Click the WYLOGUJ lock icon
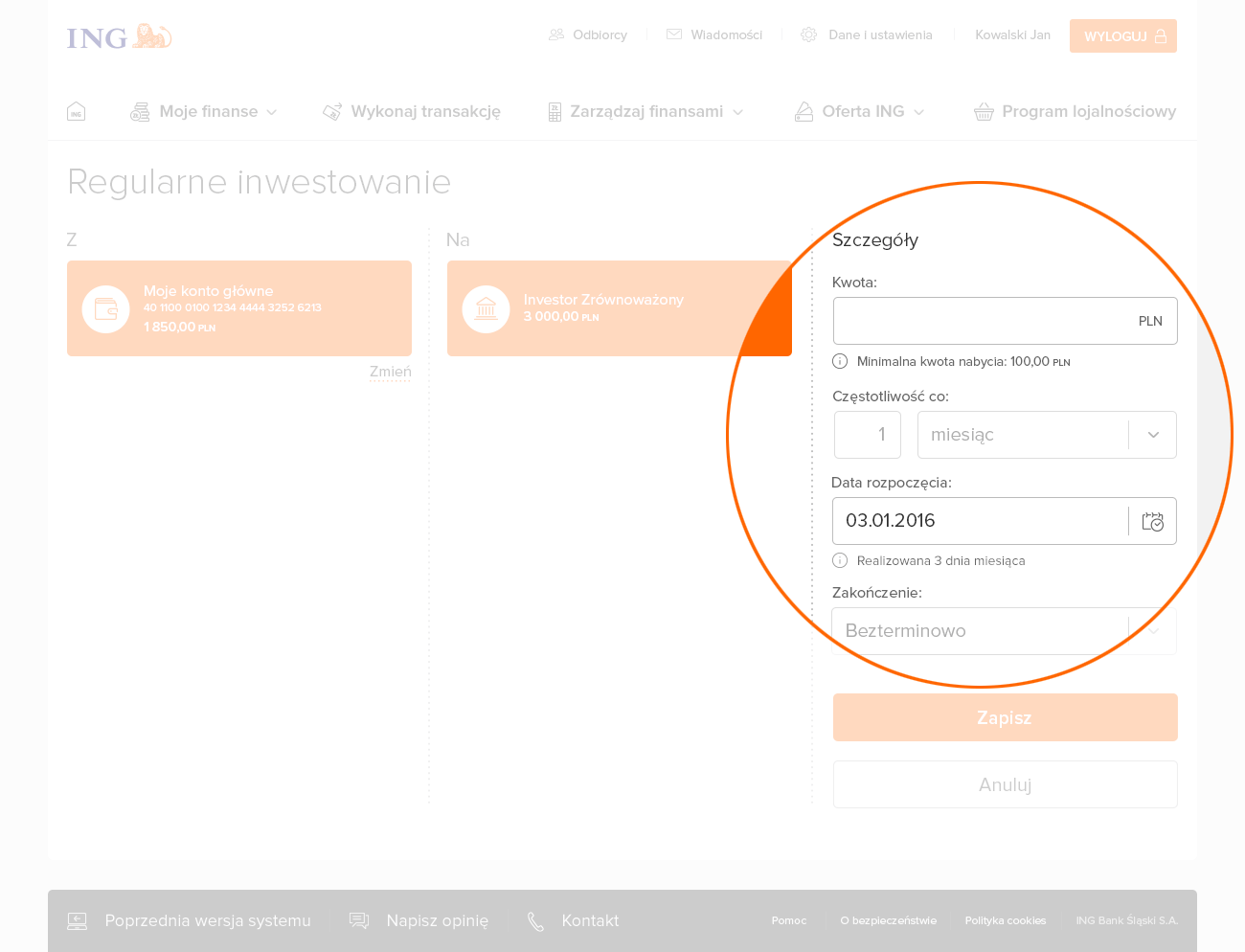This screenshot has width=1245, height=952. pyautogui.click(x=1161, y=36)
